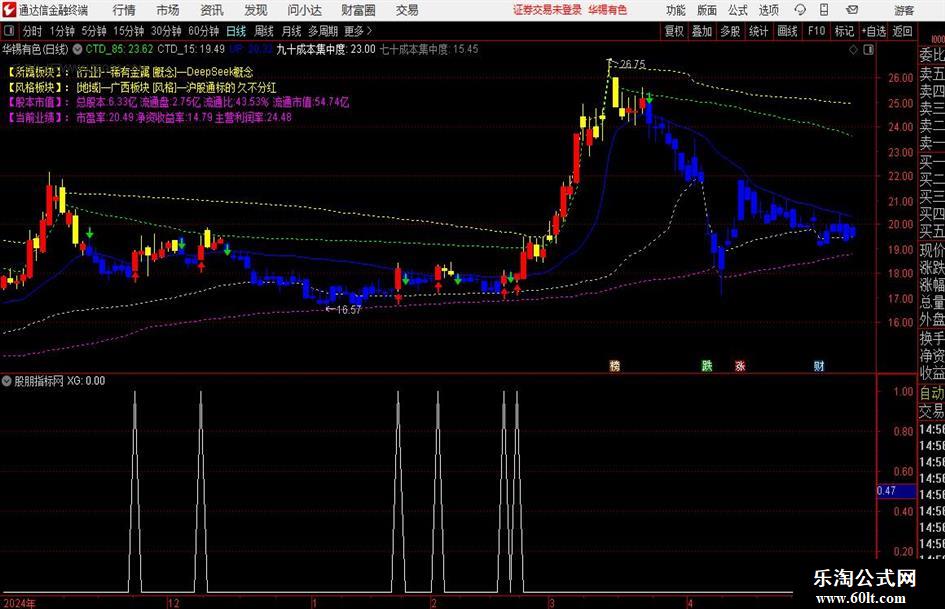Open F10 company info
Screen dimensions: 945x609
coord(816,31)
